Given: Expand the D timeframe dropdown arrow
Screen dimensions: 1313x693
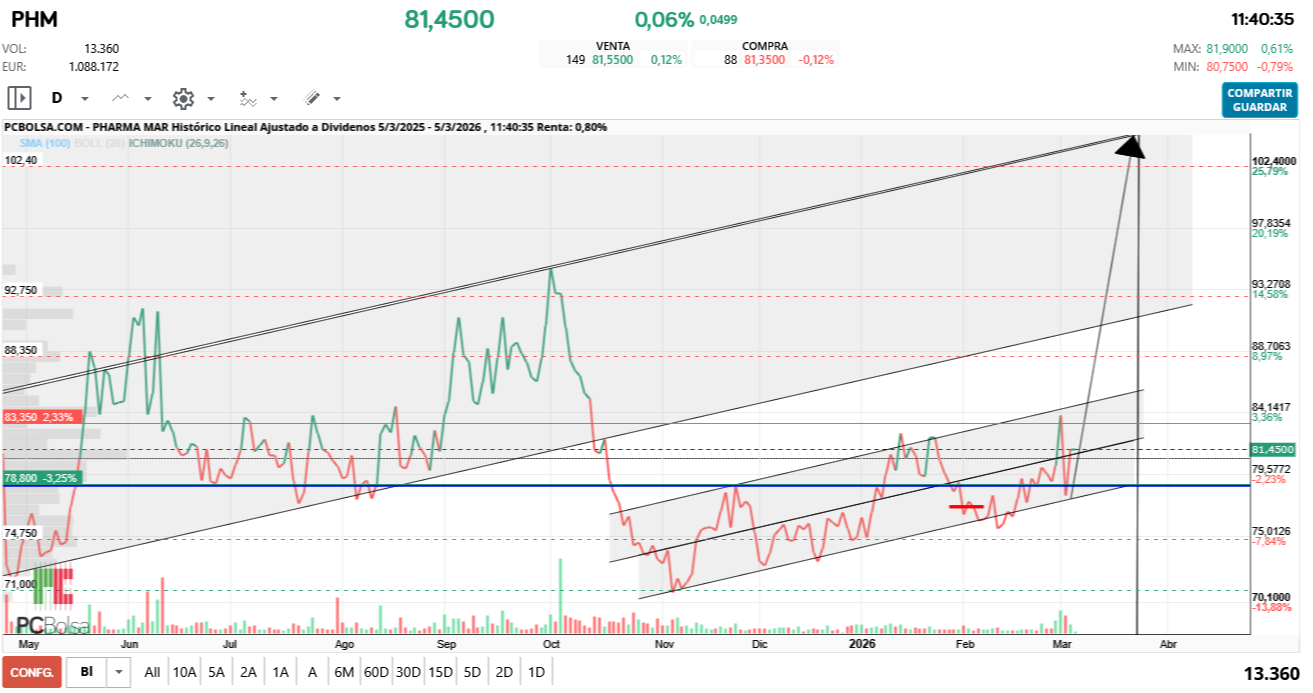Looking at the screenshot, I should click(x=85, y=99).
